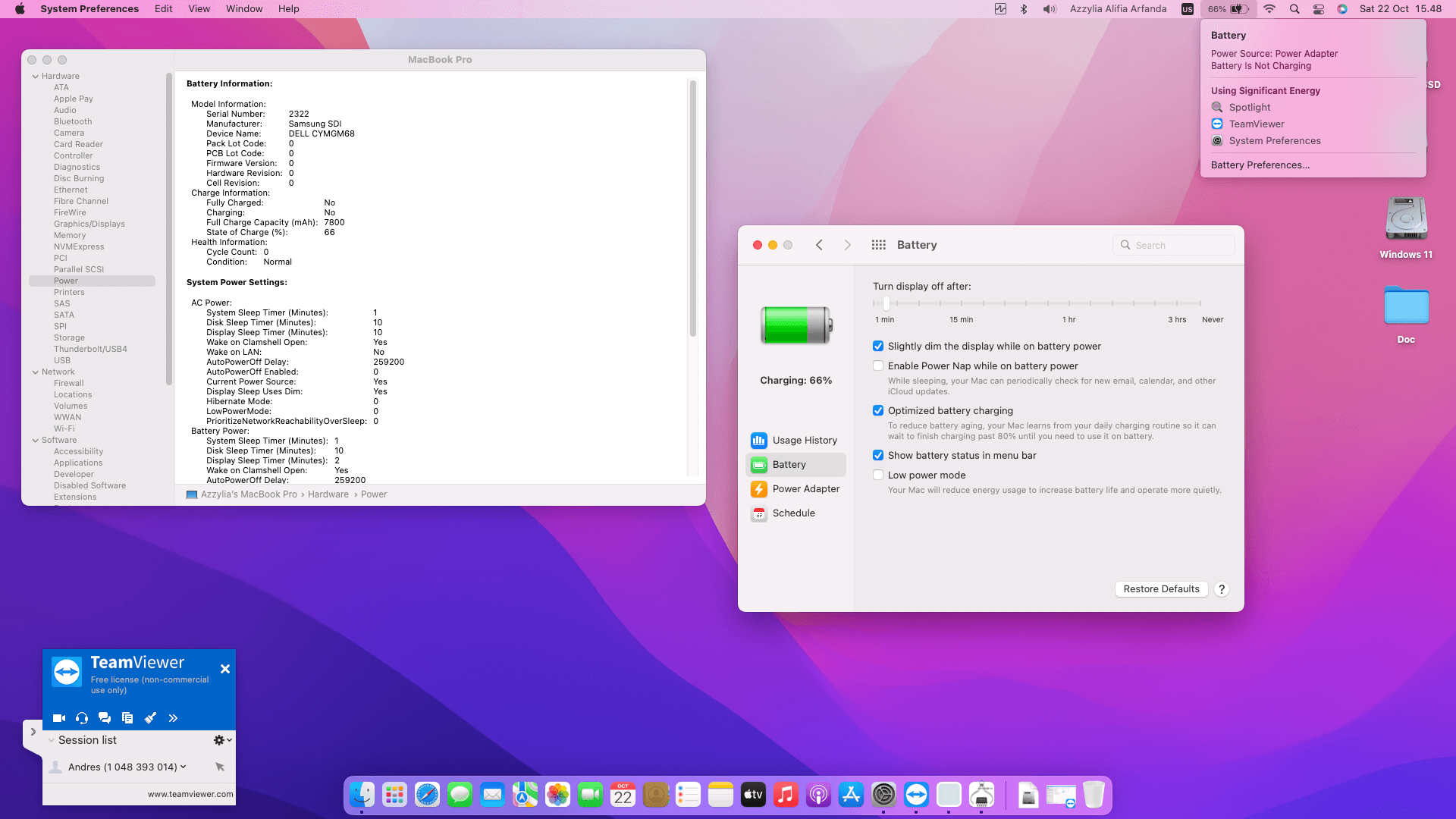Click the Restore Defaults button
1456x819 pixels.
[1161, 589]
